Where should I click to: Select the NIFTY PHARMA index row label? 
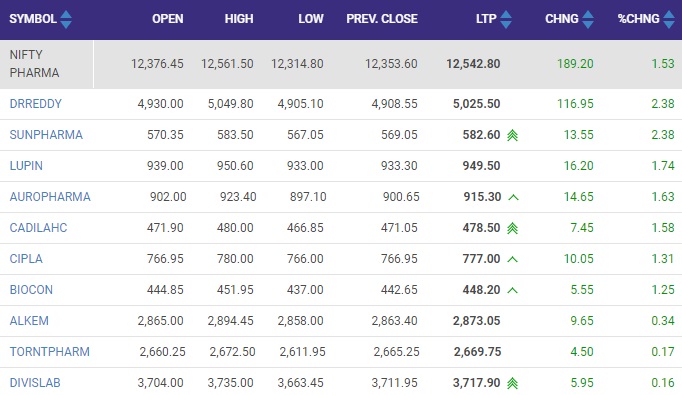(34, 64)
